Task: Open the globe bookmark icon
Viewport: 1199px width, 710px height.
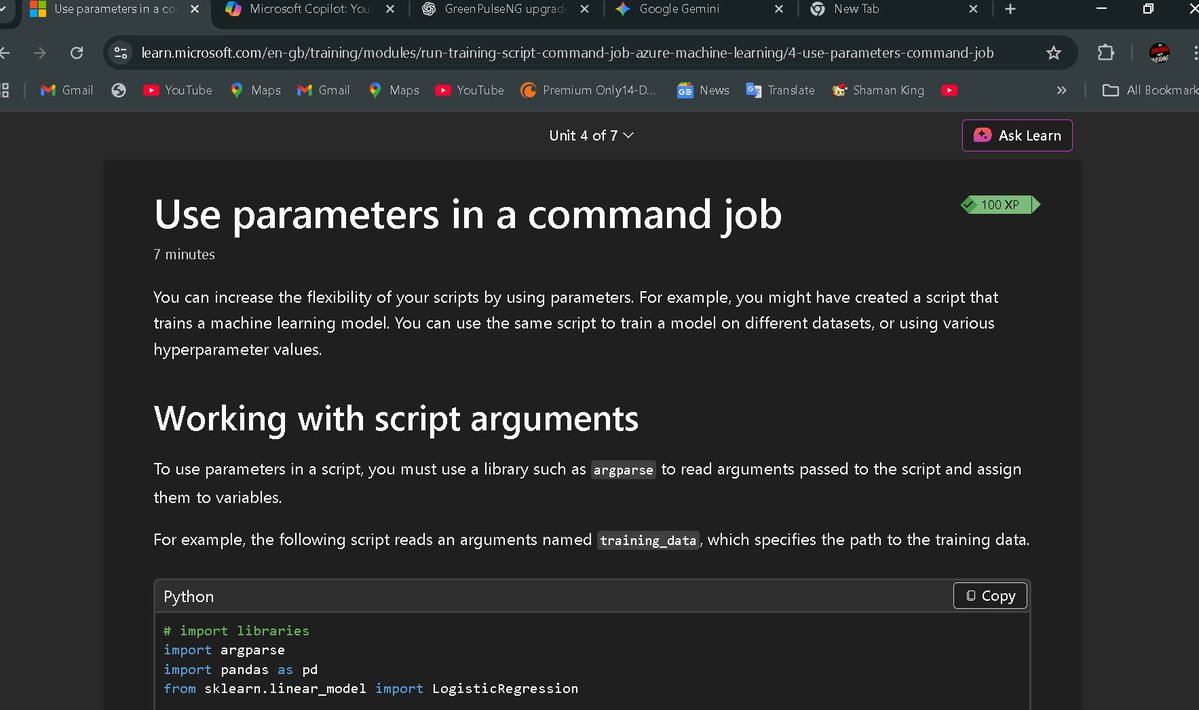Action: 119,90
